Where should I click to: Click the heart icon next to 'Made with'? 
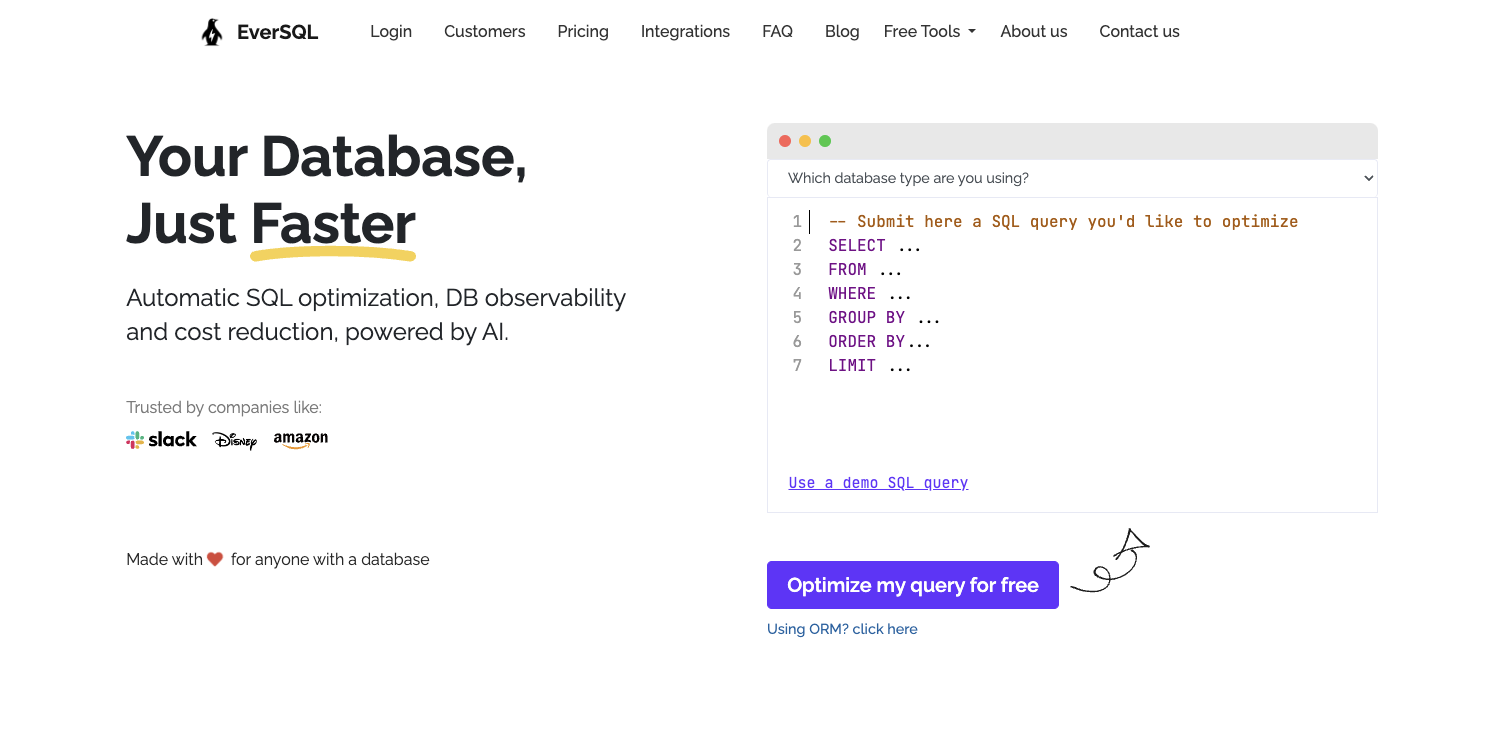coord(213,559)
